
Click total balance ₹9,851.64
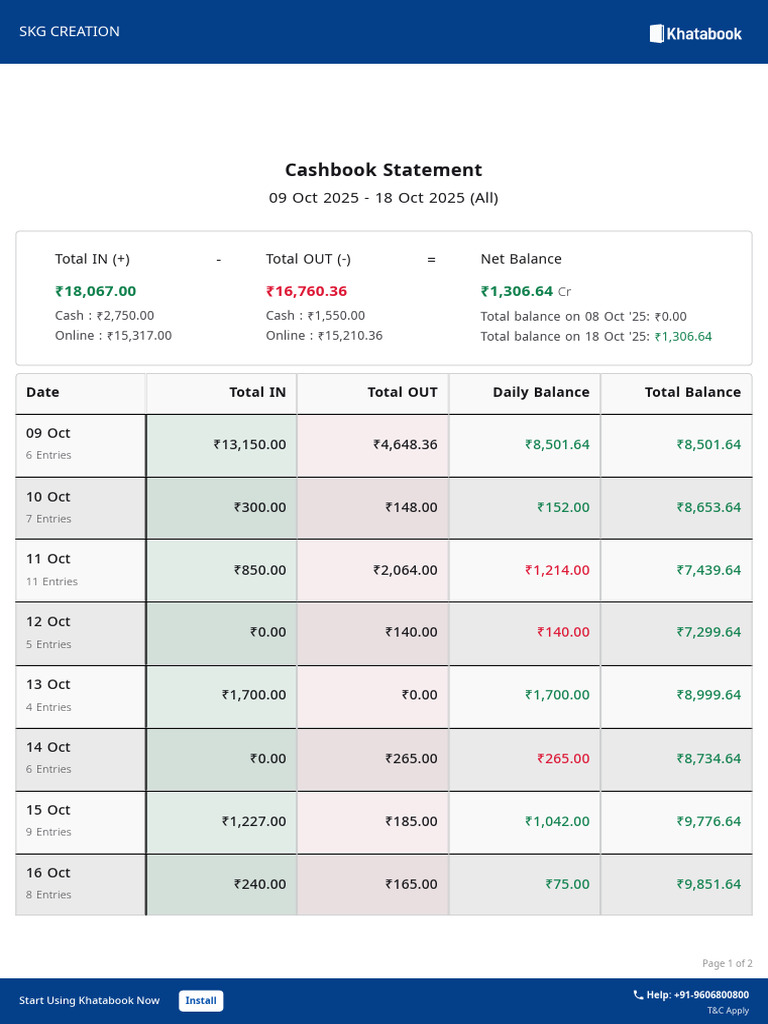point(709,884)
